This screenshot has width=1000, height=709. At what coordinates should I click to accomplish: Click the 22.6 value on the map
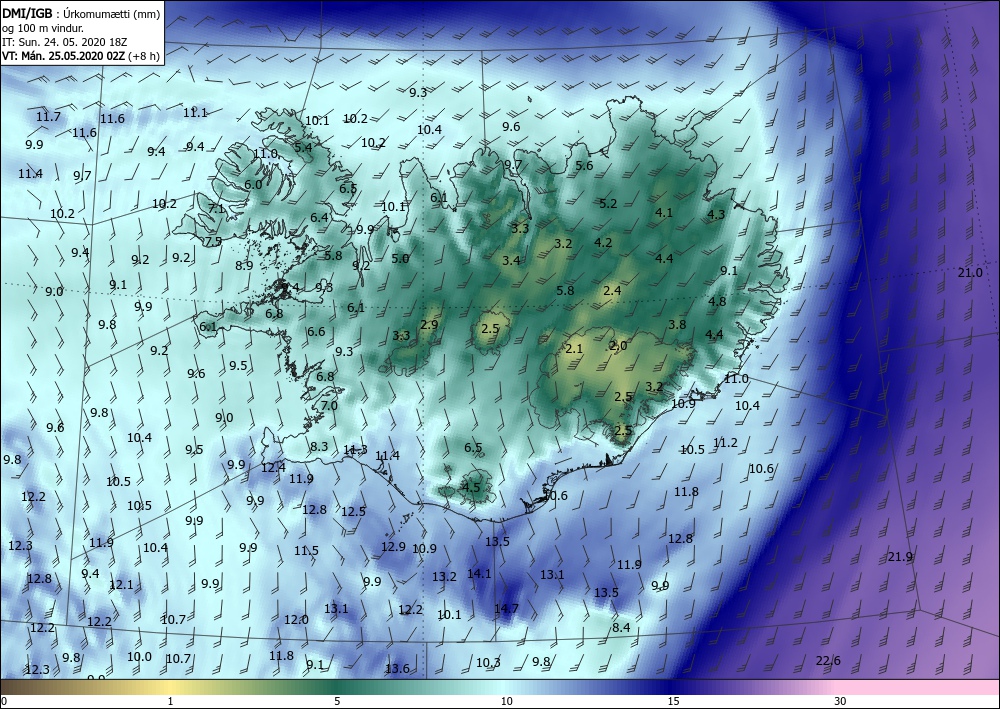(x=828, y=661)
